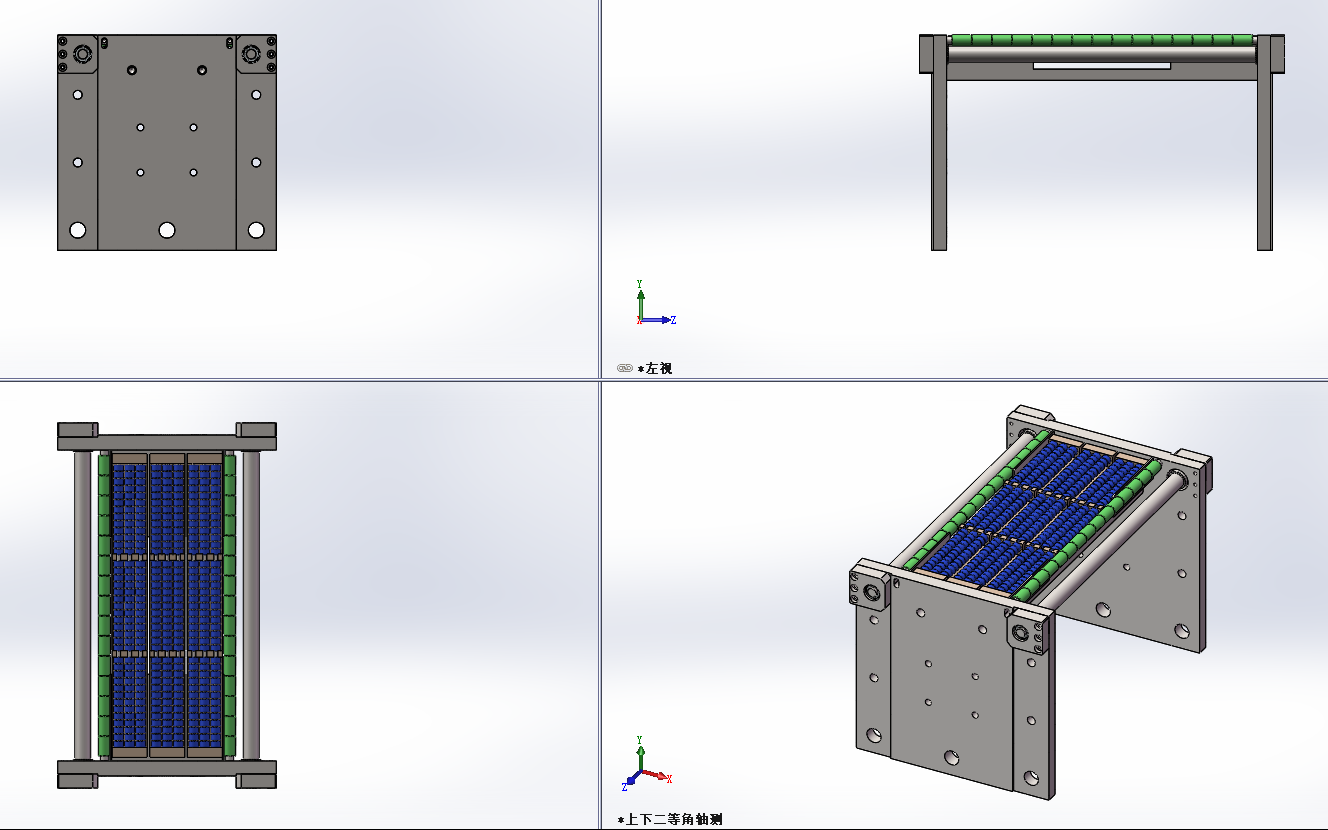Select the side-profile model in the 左视 viewport

[x=1102, y=142]
